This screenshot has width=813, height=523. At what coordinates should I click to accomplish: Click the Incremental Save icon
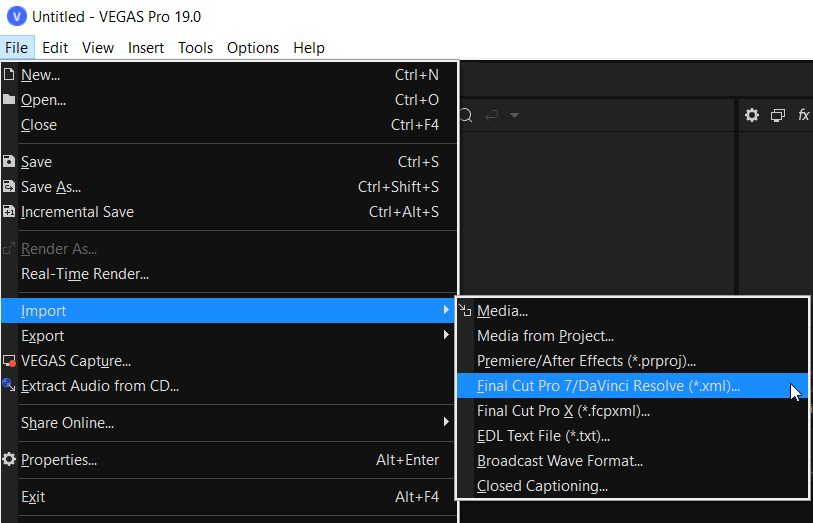pyautogui.click(x=9, y=211)
